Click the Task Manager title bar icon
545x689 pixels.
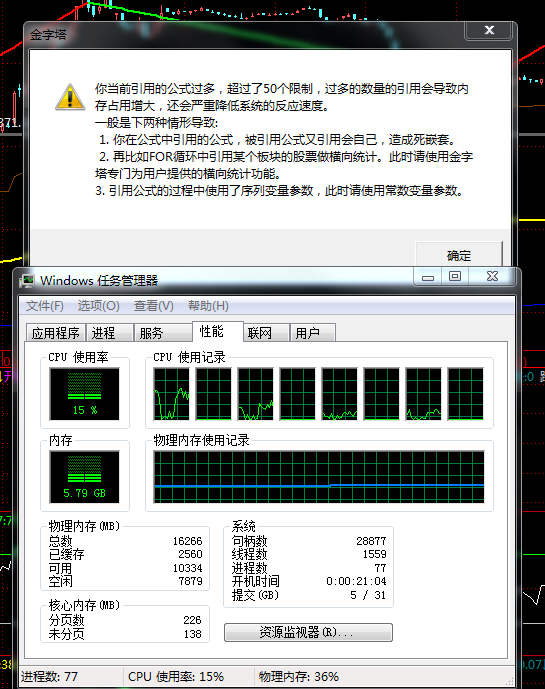27,281
